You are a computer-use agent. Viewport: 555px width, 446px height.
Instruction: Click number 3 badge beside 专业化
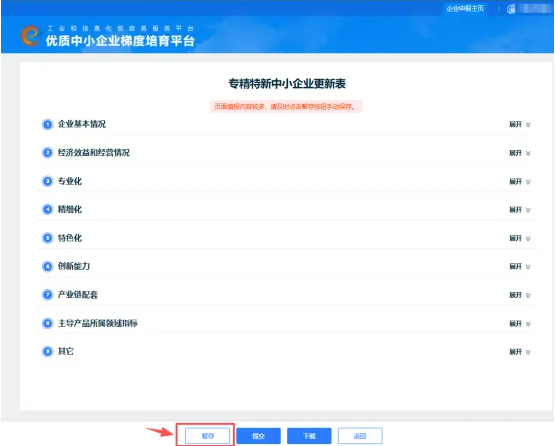point(47,181)
